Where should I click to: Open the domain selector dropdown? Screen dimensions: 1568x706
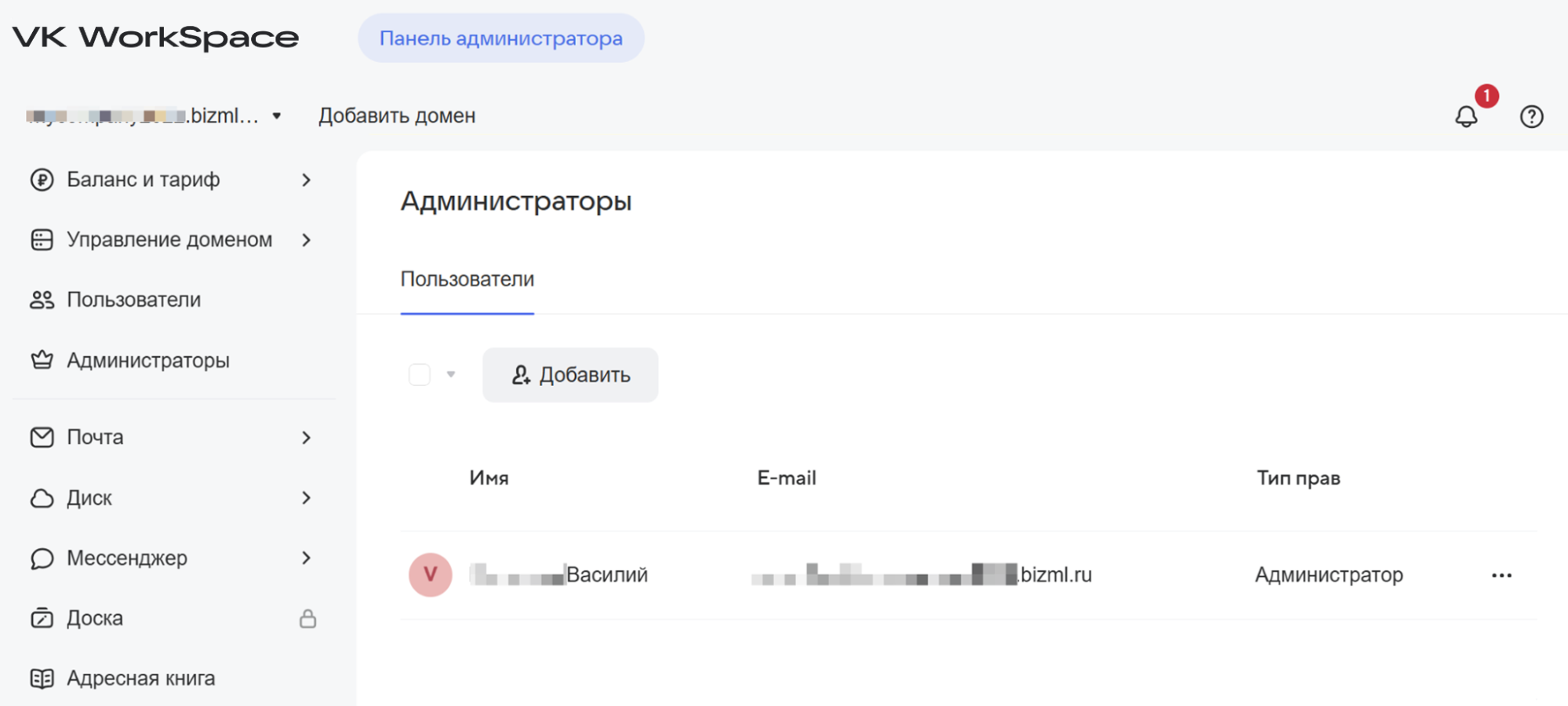[x=276, y=116]
